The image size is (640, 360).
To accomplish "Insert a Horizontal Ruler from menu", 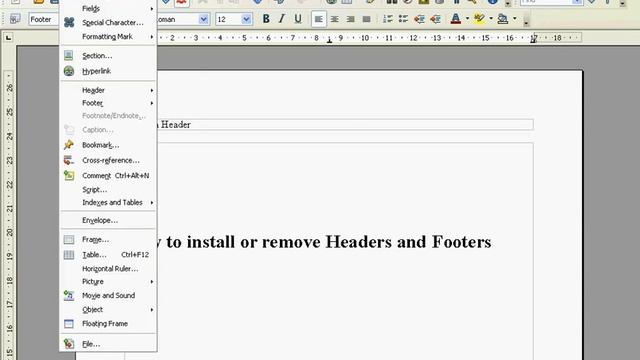I will pos(108,269).
